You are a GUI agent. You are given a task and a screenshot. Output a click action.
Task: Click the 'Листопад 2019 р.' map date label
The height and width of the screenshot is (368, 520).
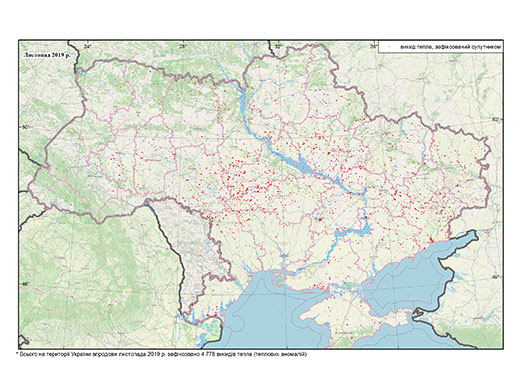click(x=46, y=55)
